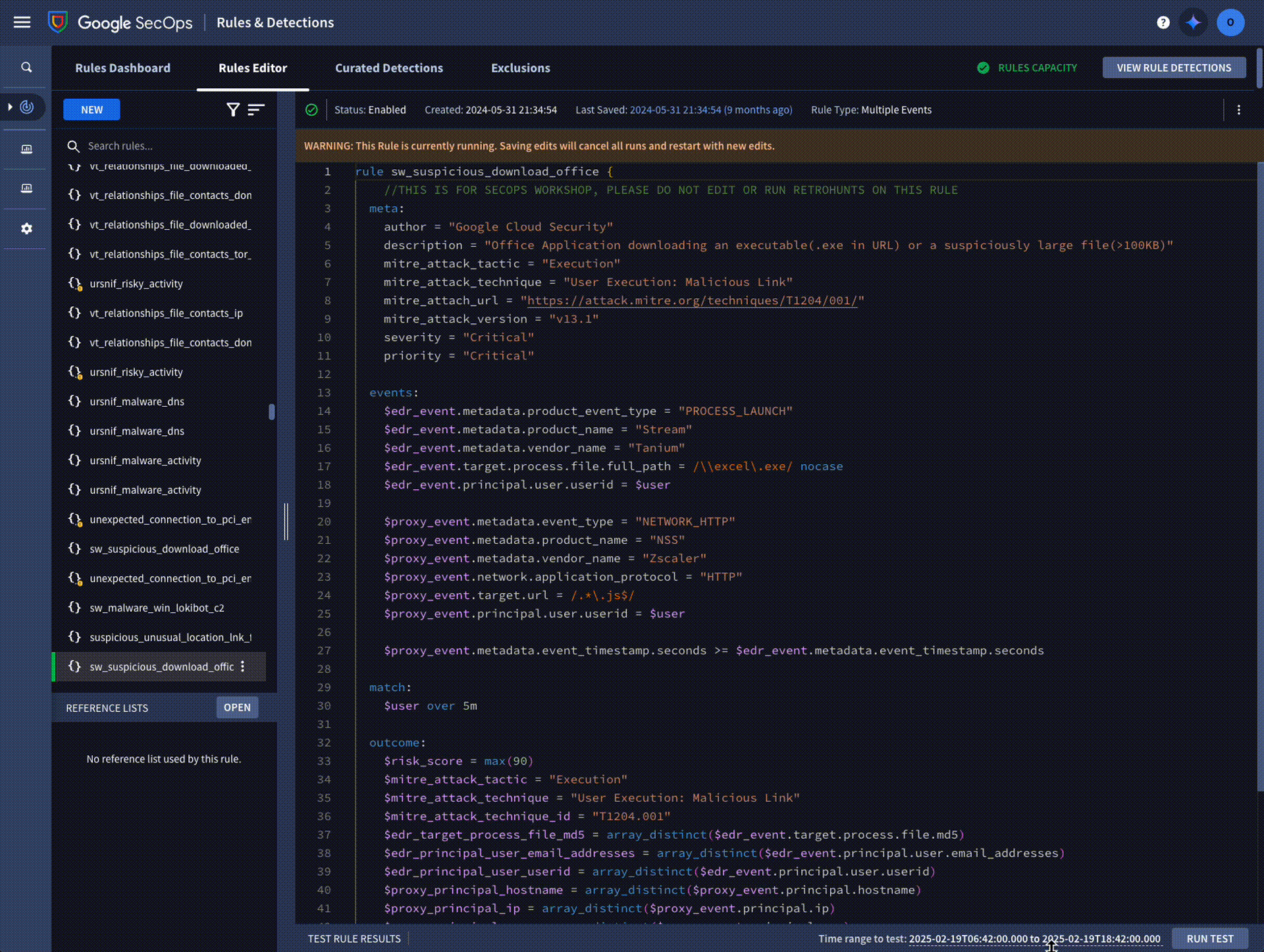Select the detections radar sidebar icon

26,107
